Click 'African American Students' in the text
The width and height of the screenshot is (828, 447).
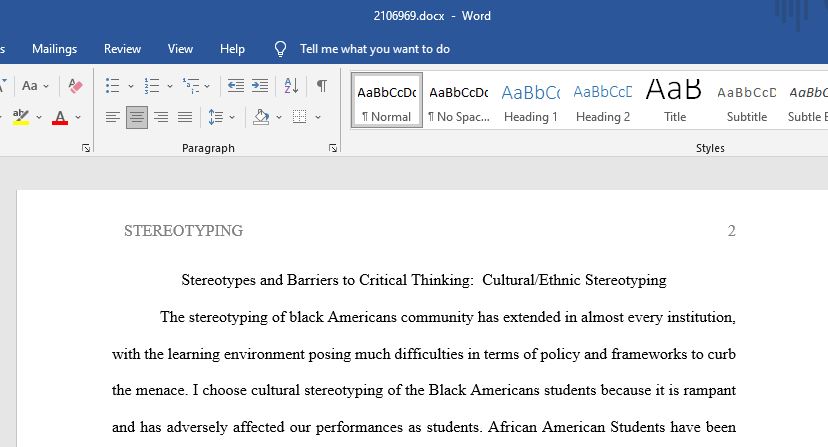click(x=576, y=427)
